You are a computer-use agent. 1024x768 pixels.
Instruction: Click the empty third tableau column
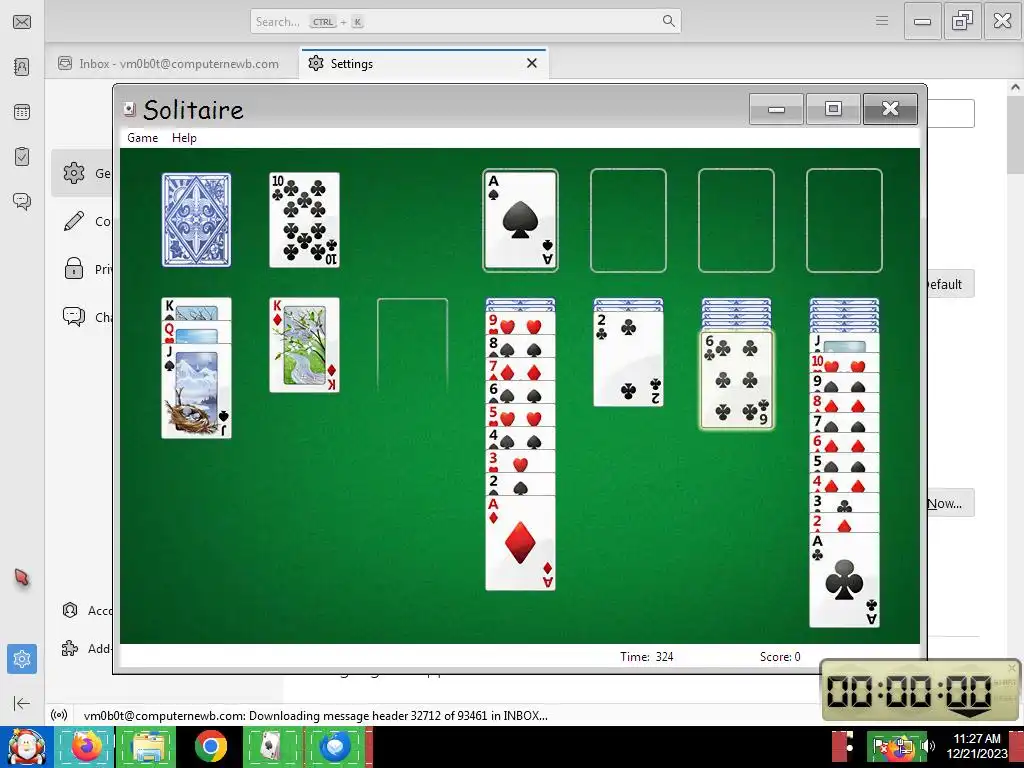click(x=412, y=345)
